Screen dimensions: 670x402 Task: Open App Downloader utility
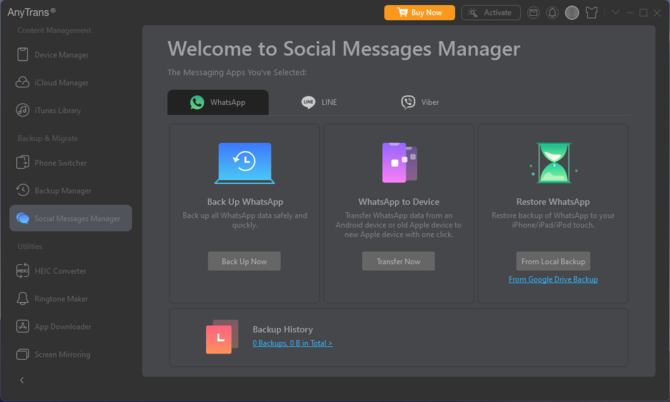click(71, 326)
